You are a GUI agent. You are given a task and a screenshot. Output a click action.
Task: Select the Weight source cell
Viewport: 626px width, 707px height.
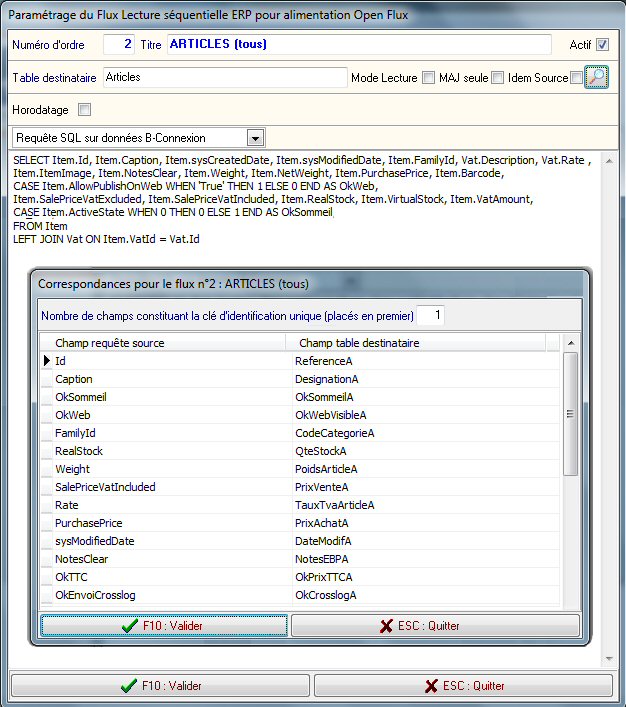coord(172,469)
